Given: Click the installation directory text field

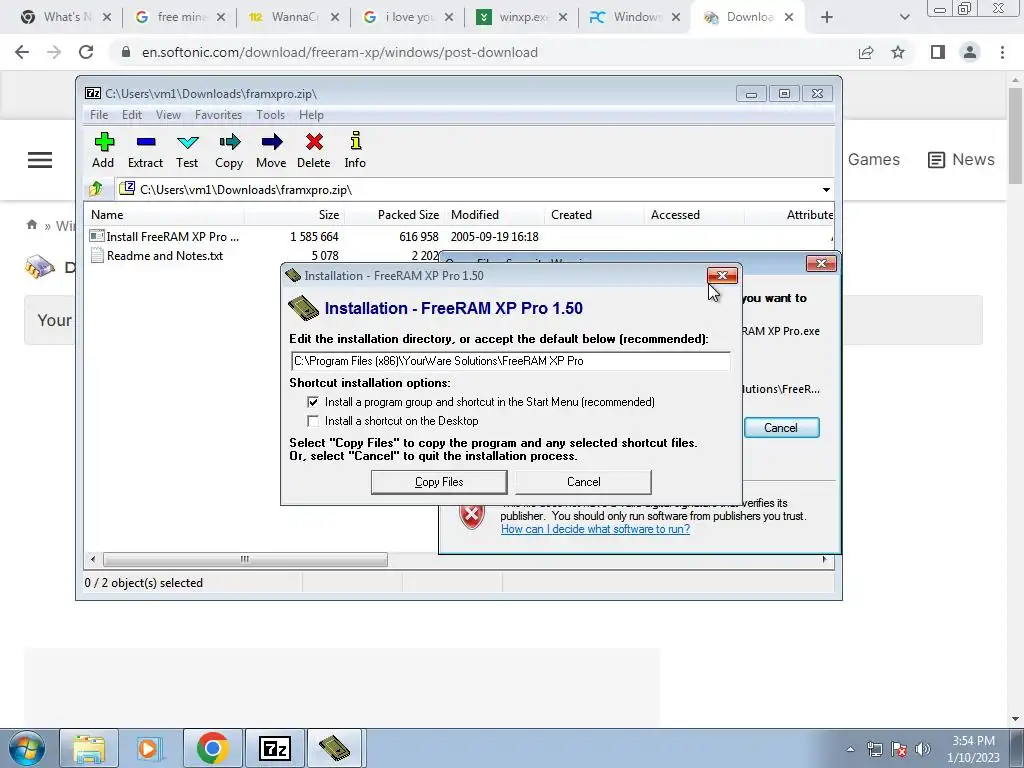Looking at the screenshot, I should point(510,360).
